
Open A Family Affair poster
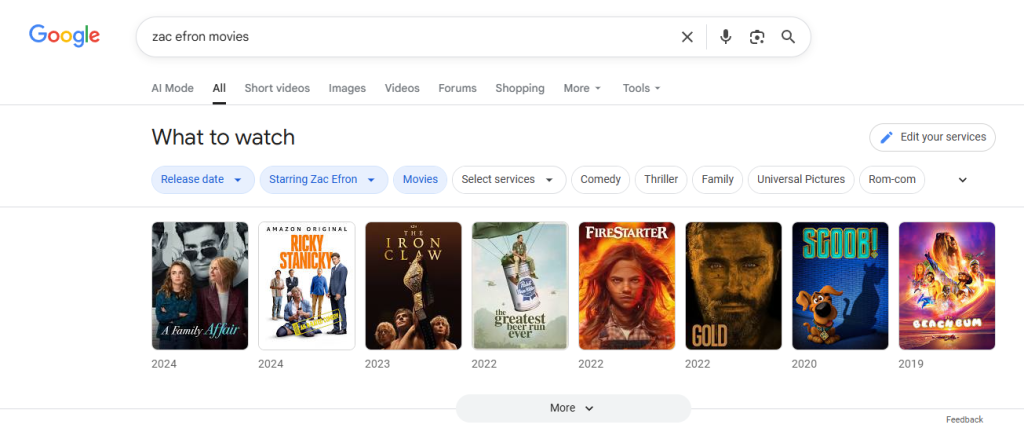pos(200,286)
